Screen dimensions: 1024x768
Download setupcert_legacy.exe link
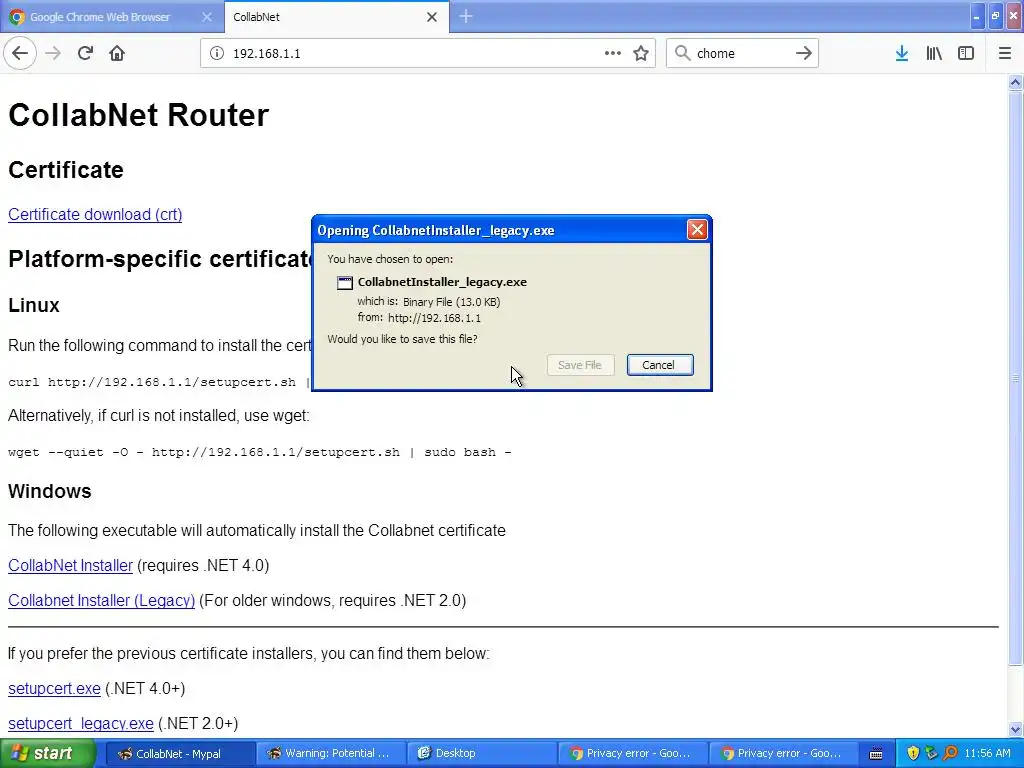pyautogui.click(x=81, y=724)
